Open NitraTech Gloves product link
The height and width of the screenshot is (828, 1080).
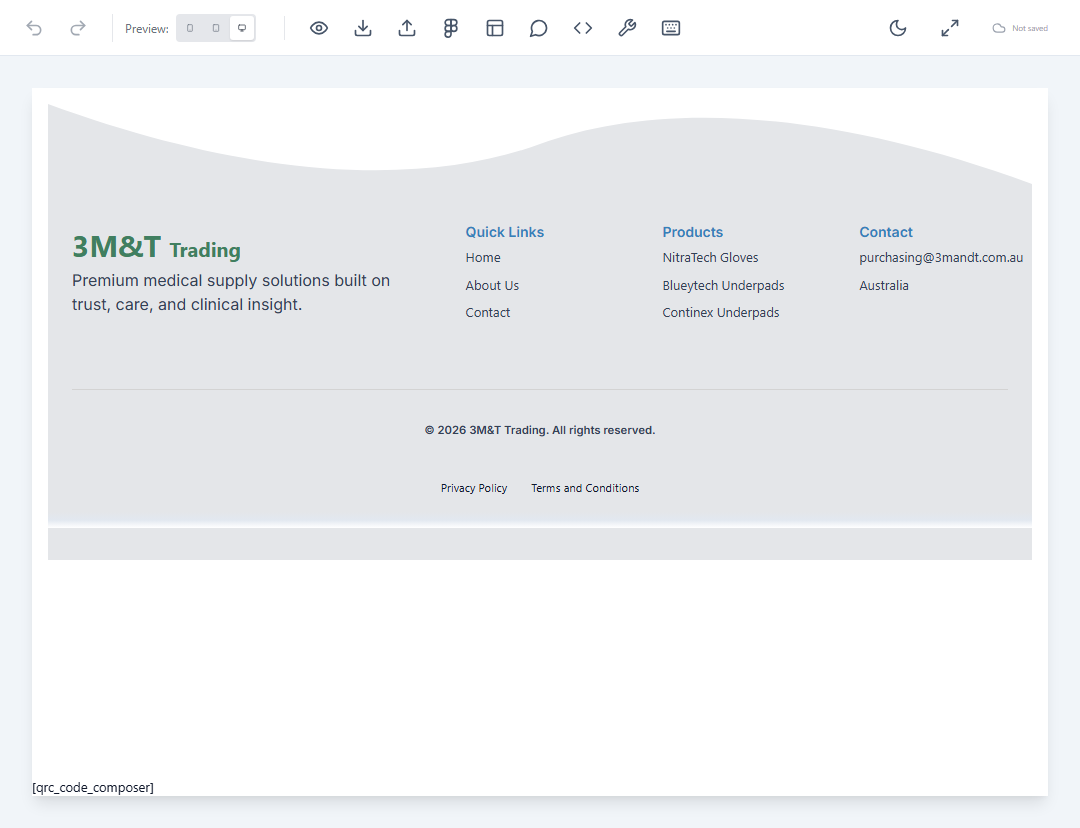tap(710, 258)
